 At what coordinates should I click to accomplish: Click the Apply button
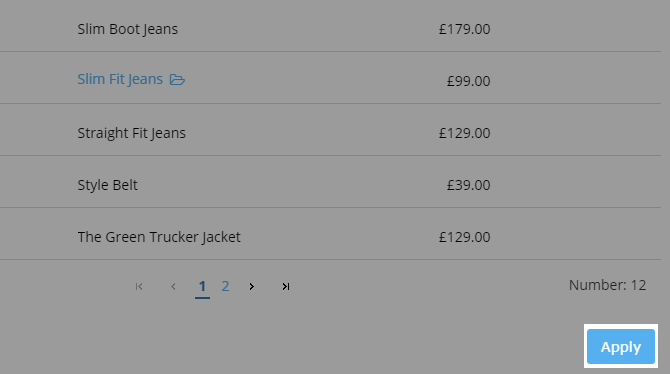tap(620, 346)
